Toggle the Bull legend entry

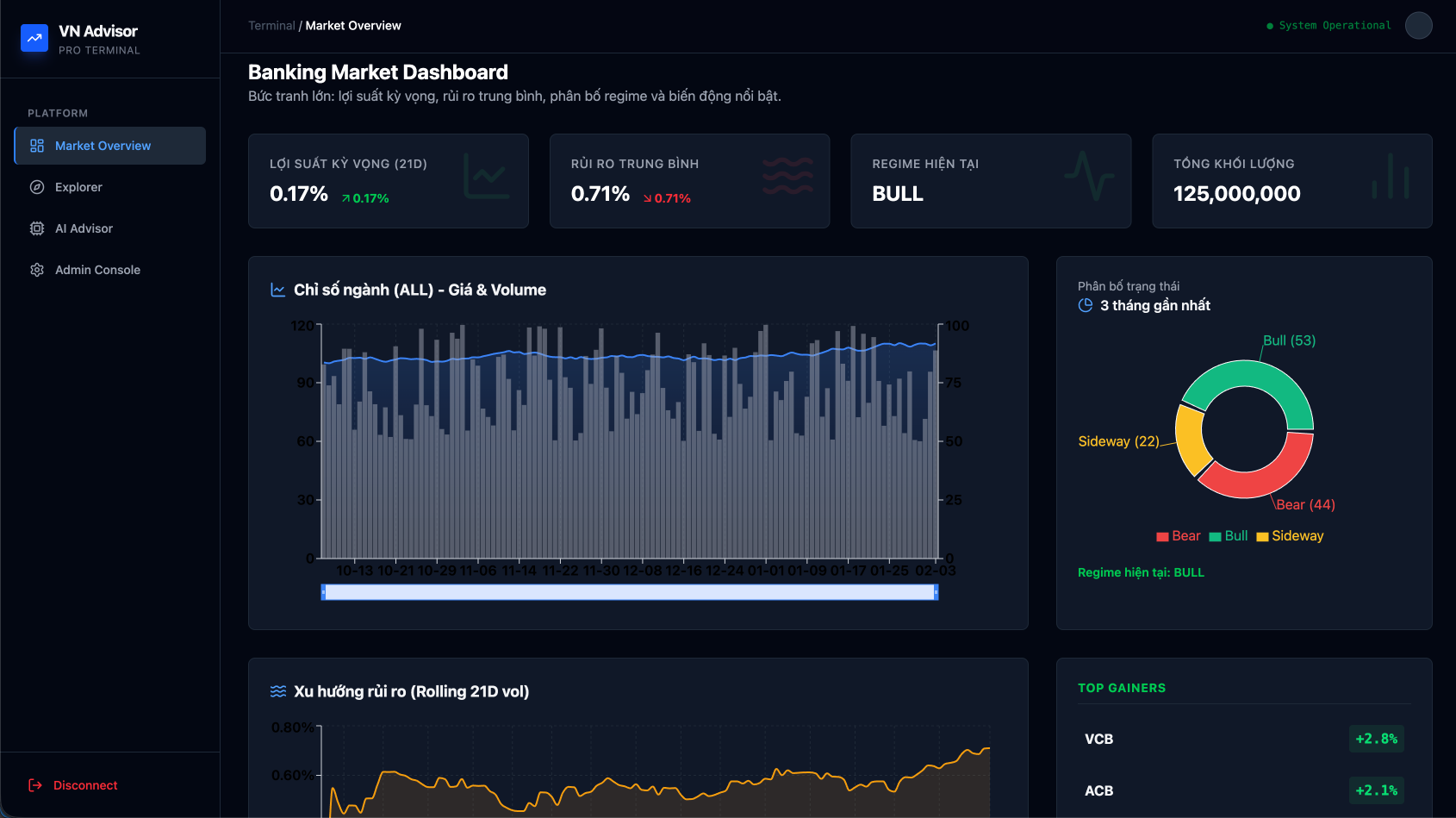(x=1229, y=536)
